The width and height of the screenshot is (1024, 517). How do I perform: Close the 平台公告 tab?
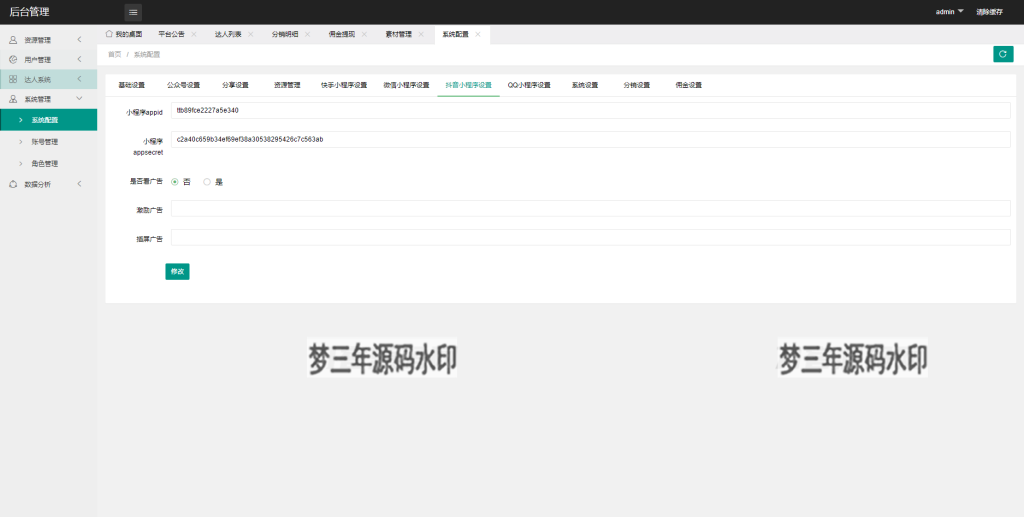(x=193, y=34)
